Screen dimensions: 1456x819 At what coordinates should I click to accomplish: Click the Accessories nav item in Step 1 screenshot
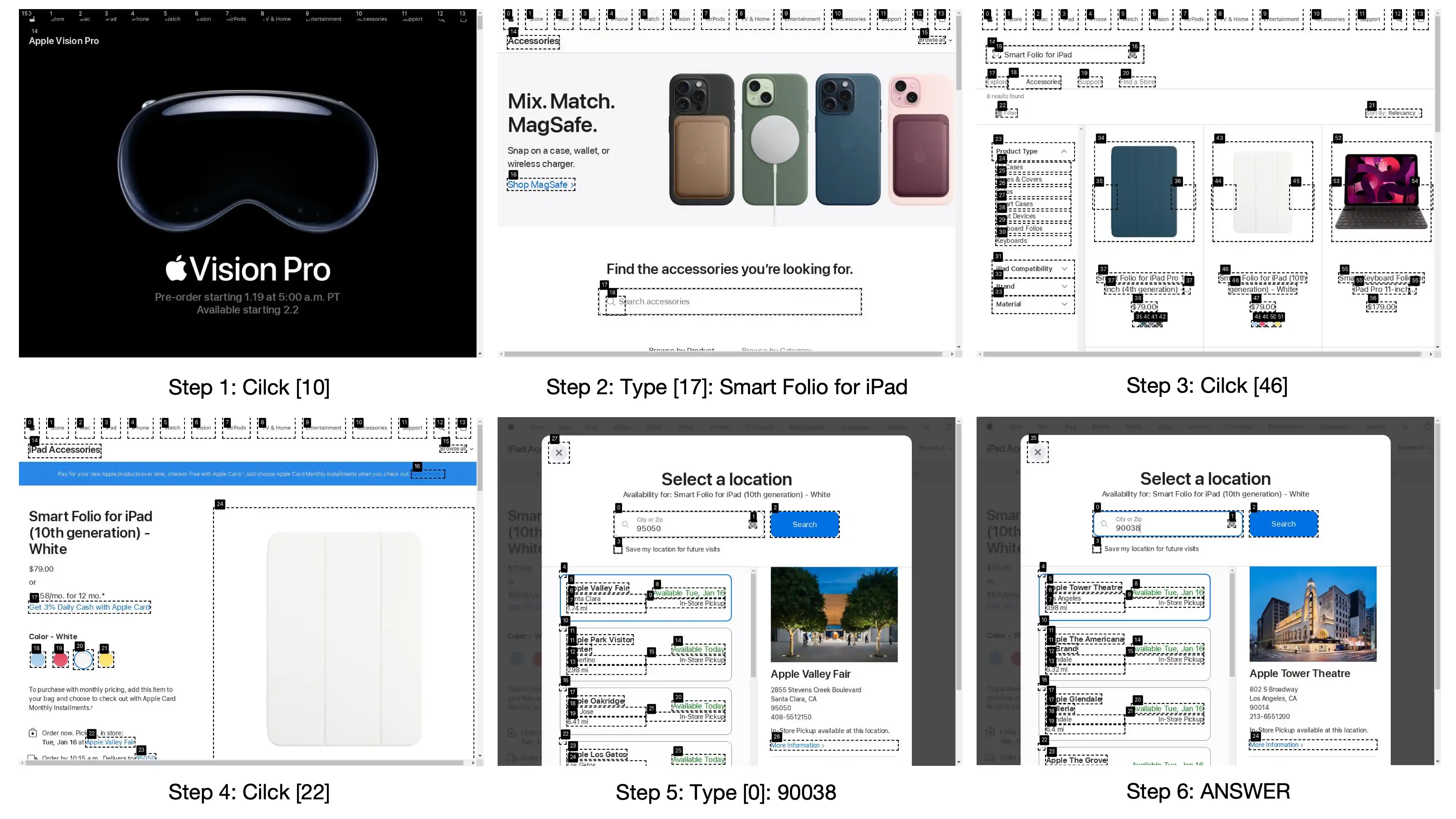372,19
